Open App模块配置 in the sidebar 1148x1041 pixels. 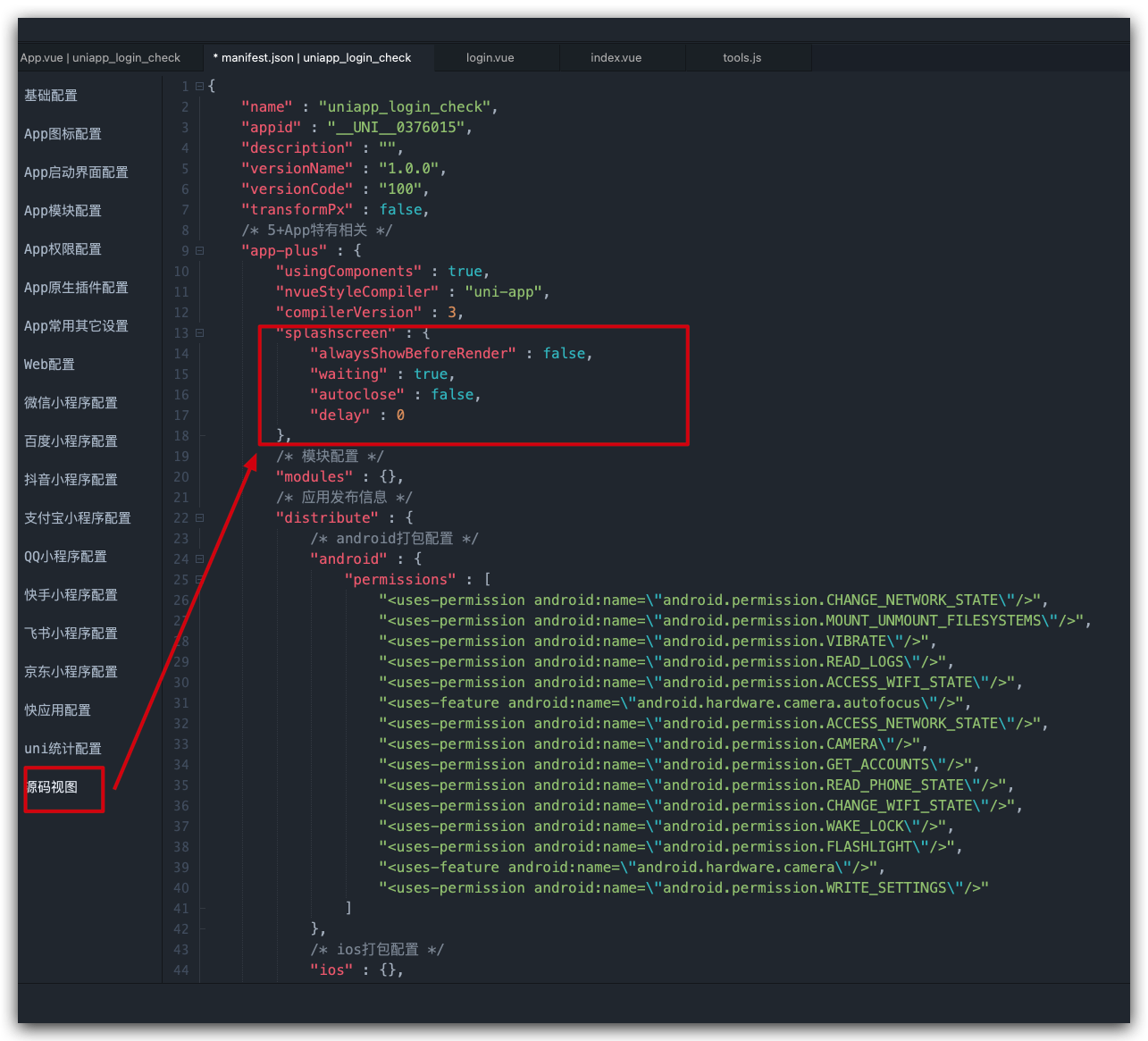pos(63,211)
